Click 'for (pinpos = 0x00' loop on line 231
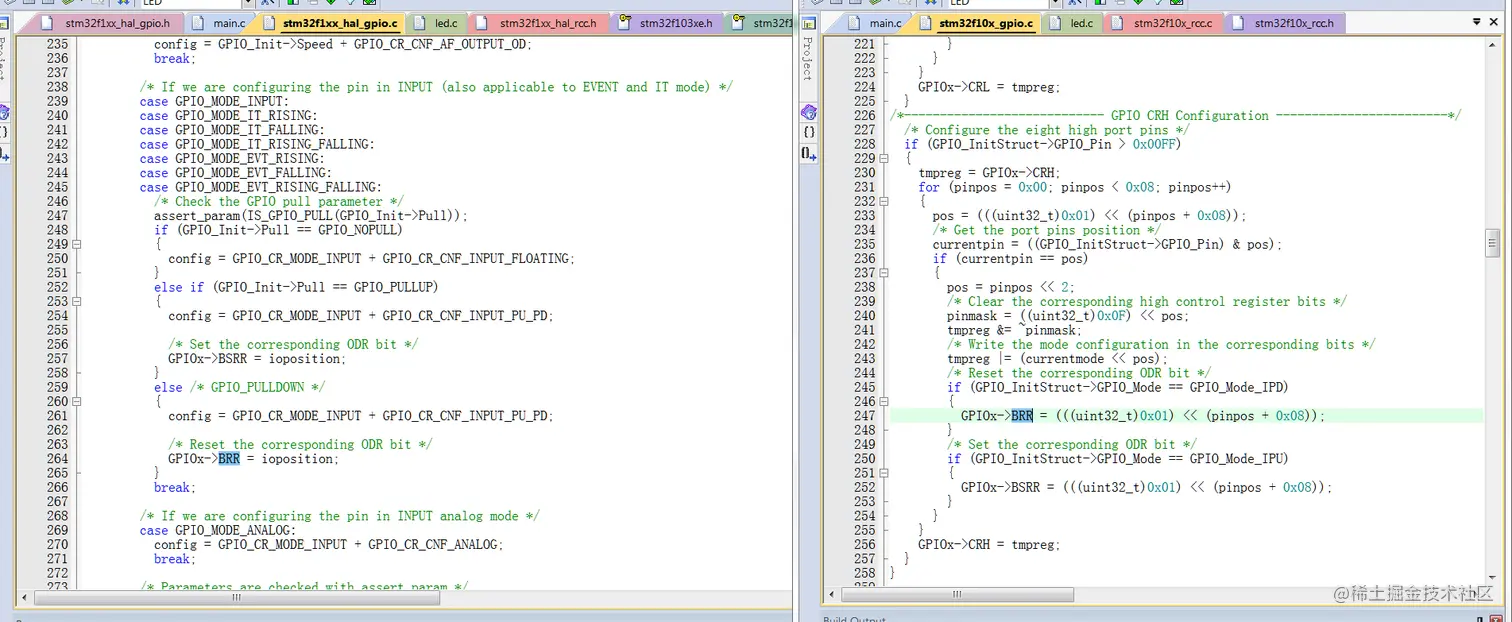 click(x=1075, y=187)
